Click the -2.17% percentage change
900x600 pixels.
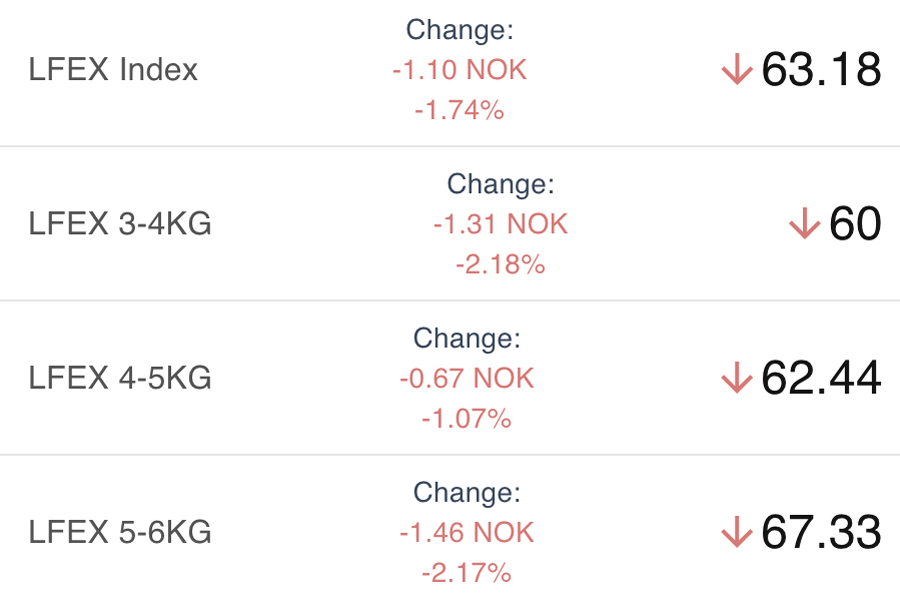[x=467, y=572]
